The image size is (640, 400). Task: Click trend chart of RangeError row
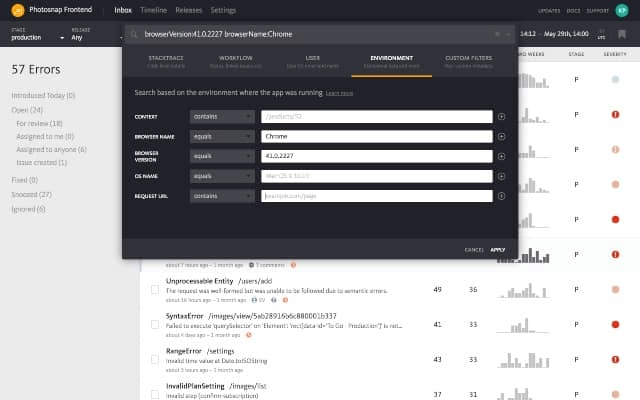pyautogui.click(x=523, y=360)
